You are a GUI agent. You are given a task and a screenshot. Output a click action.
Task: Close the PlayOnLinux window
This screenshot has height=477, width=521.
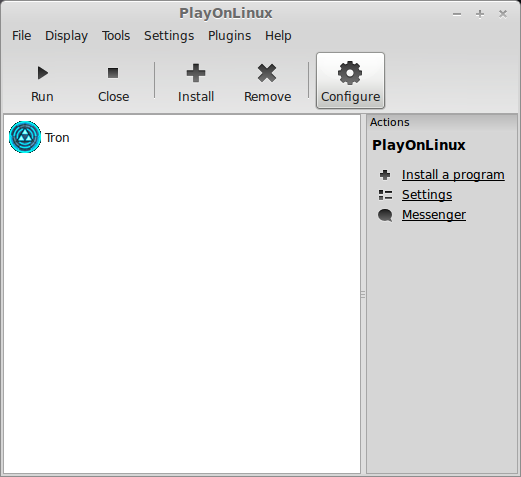[x=503, y=14]
